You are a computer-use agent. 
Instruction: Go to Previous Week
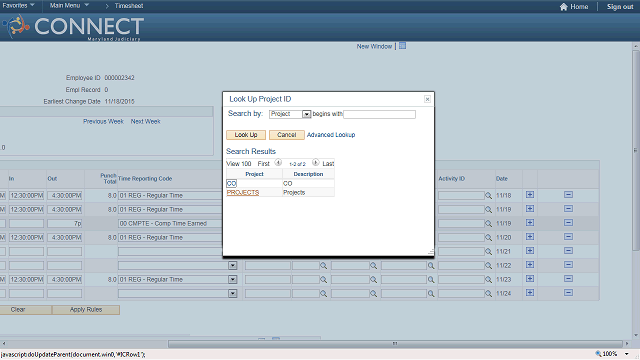pyautogui.click(x=103, y=121)
